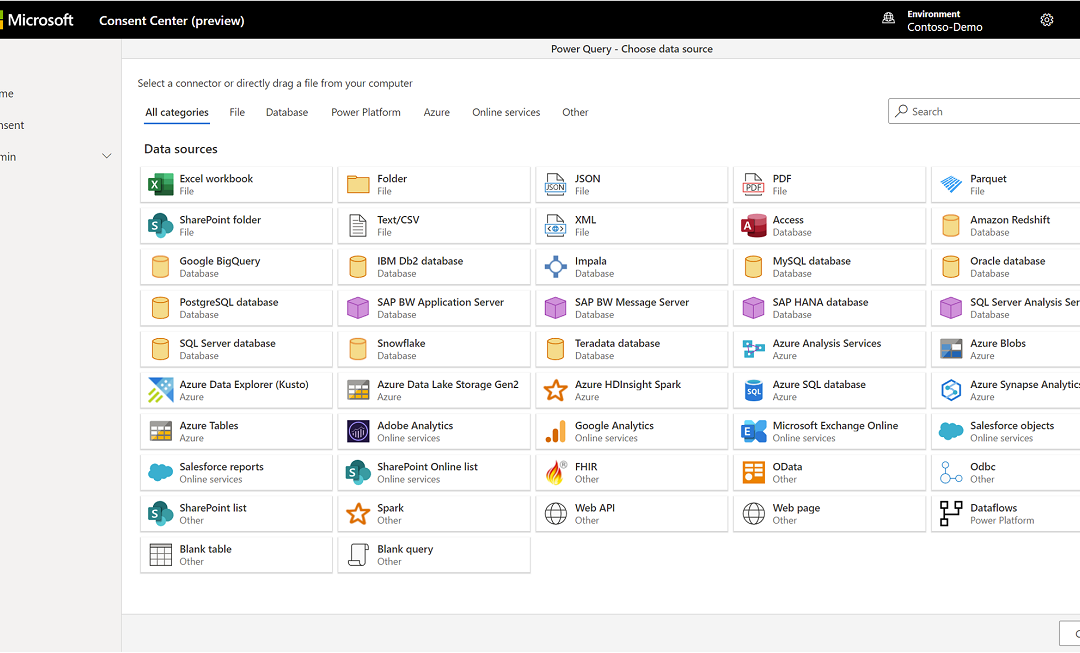
Task: Click the Azure HDInsight Spark star icon
Action: [556, 390]
